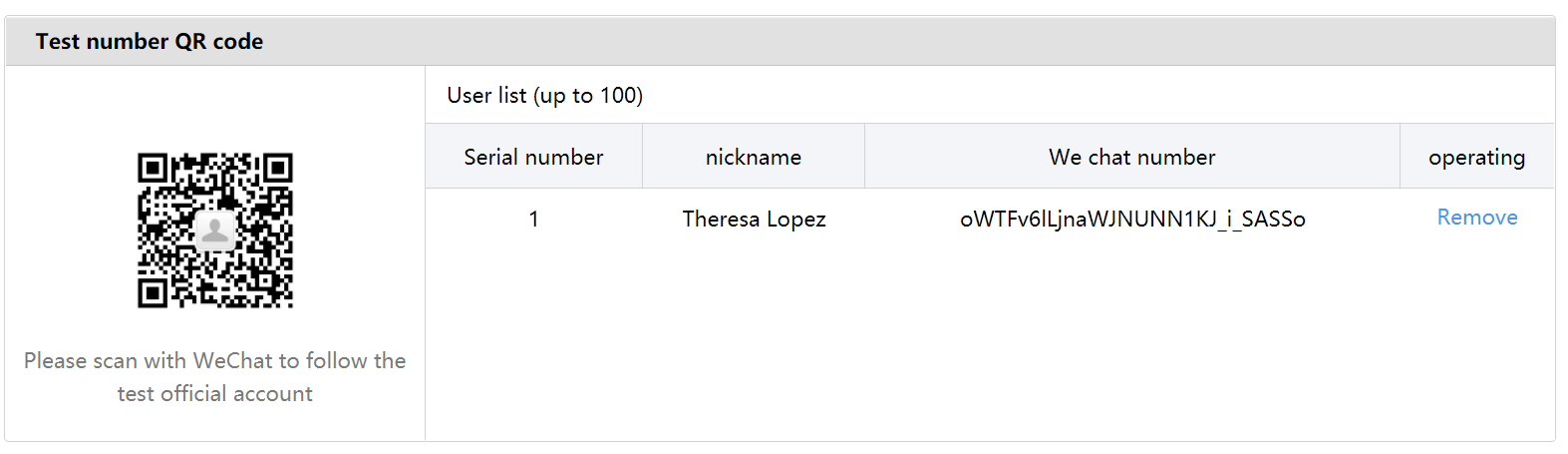Image resolution: width=1568 pixels, height=454 pixels.
Task: Click the empty user list area below Theresa Lopez
Action: (987, 339)
